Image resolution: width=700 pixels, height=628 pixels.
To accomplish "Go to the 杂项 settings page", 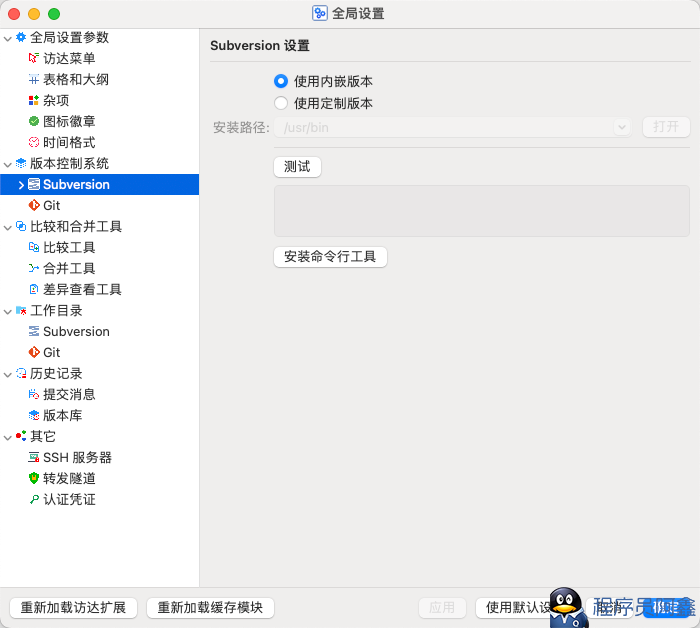I will pyautogui.click(x=56, y=100).
